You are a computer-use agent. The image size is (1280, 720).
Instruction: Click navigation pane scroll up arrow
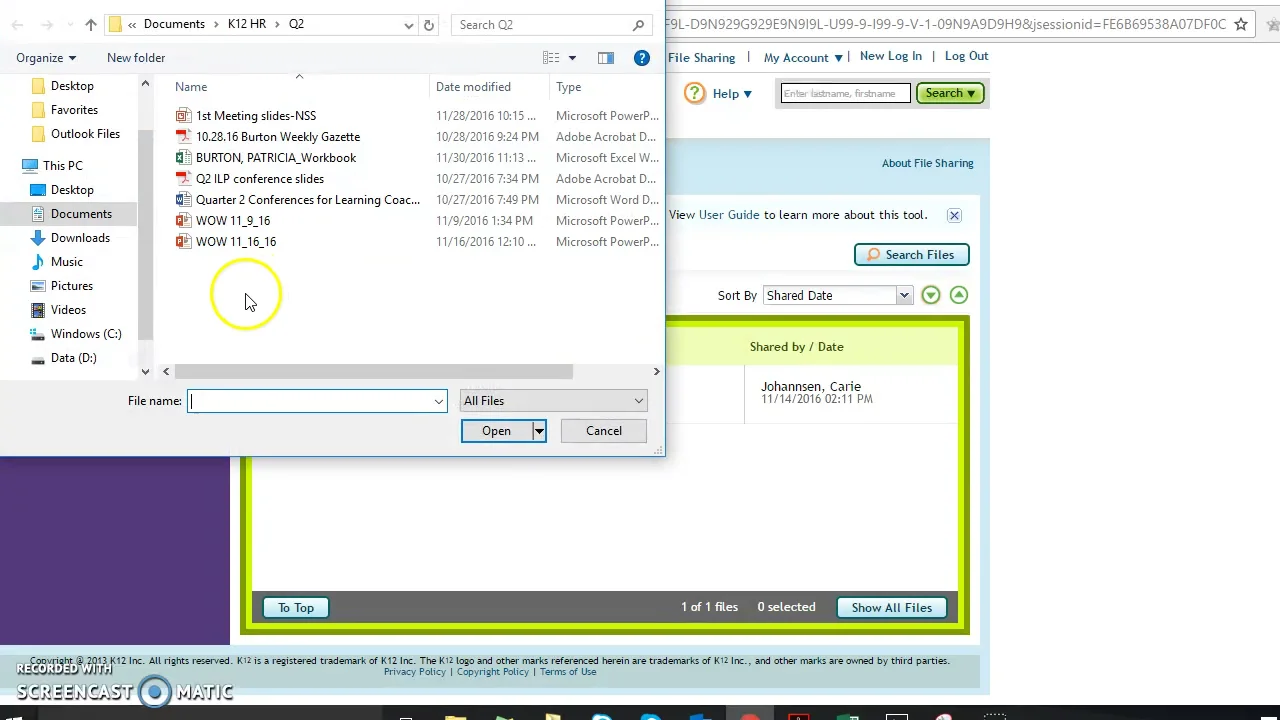(145, 84)
